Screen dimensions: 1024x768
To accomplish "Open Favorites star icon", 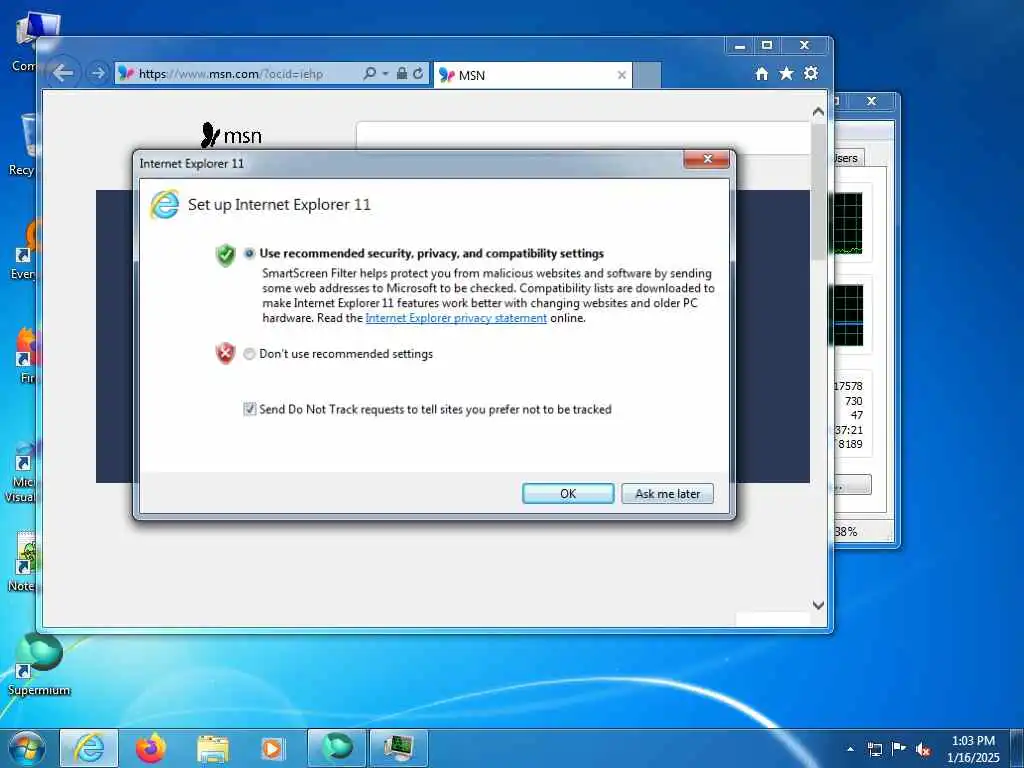I will [x=786, y=73].
